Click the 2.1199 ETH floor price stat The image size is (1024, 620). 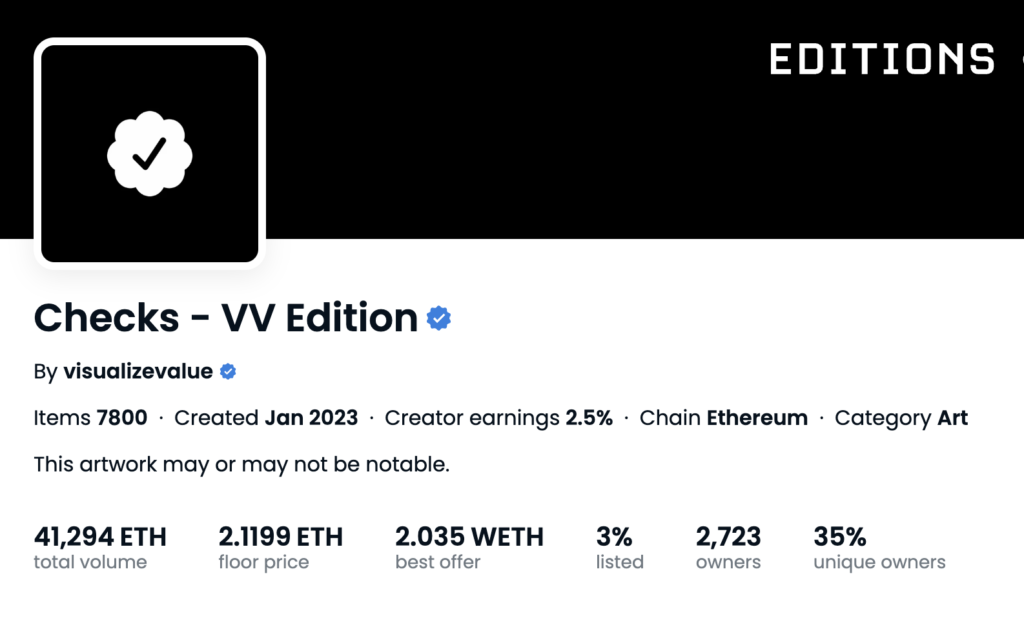coord(281,537)
